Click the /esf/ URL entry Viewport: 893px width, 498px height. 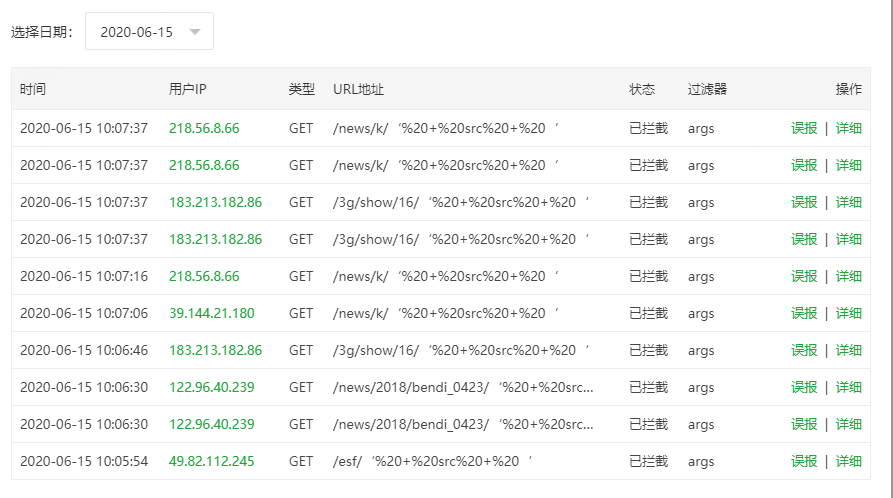(x=432, y=462)
